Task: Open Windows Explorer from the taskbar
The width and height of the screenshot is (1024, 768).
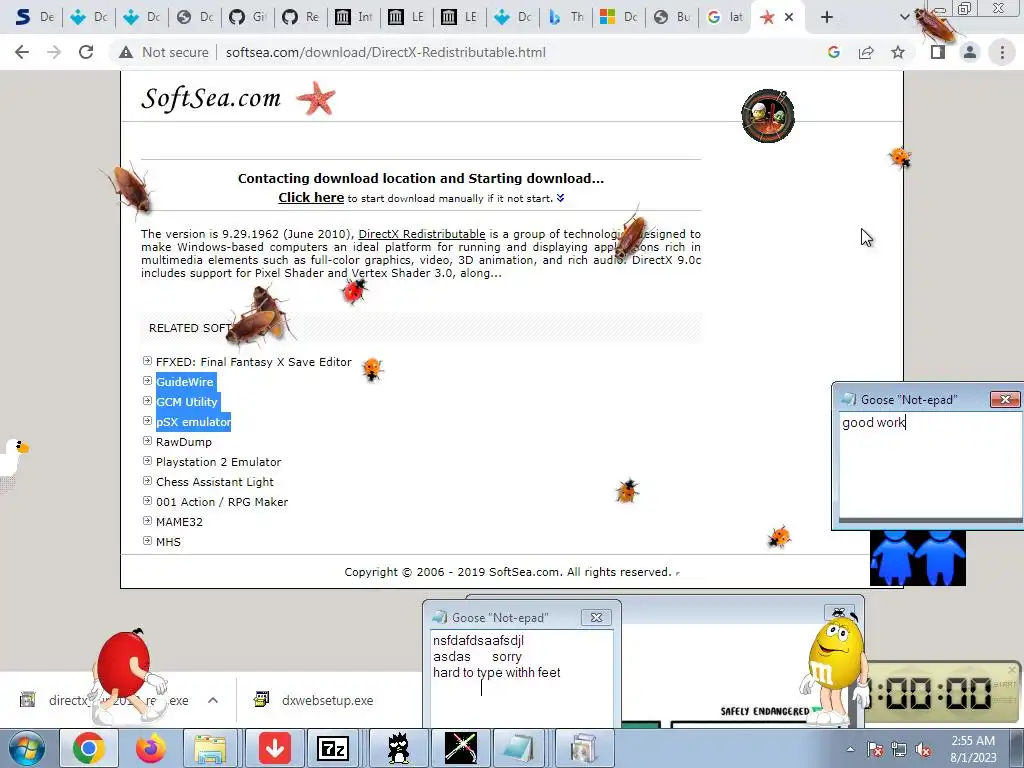Action: click(211, 748)
